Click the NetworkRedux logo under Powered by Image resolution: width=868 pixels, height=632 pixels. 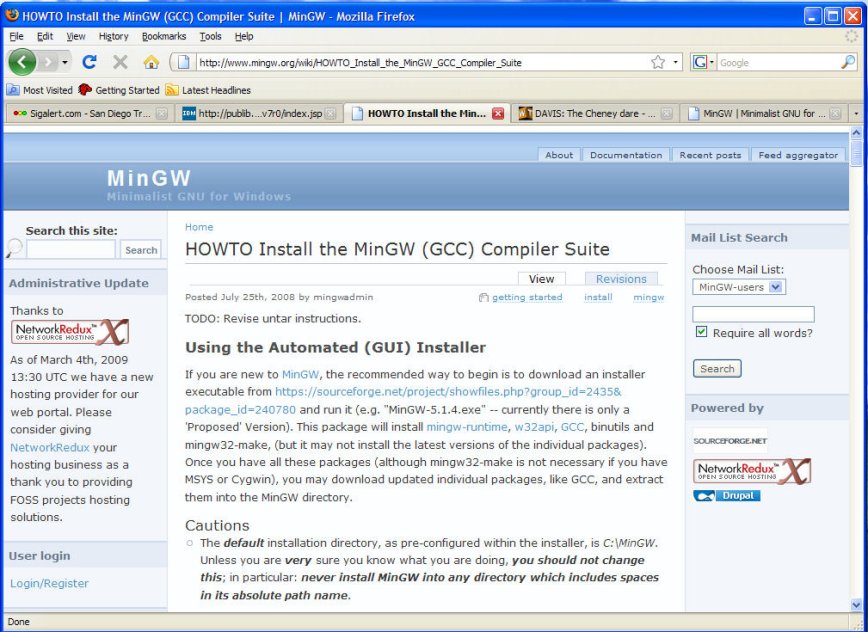(x=752, y=471)
